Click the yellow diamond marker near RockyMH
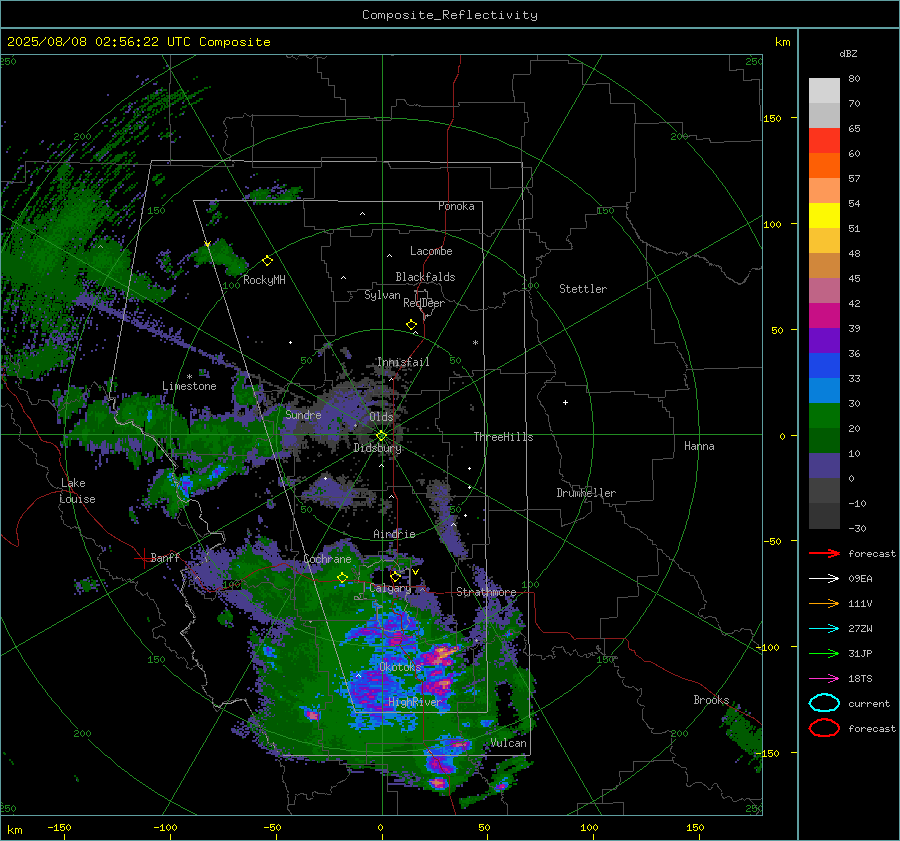The height and width of the screenshot is (841, 900). (x=267, y=261)
